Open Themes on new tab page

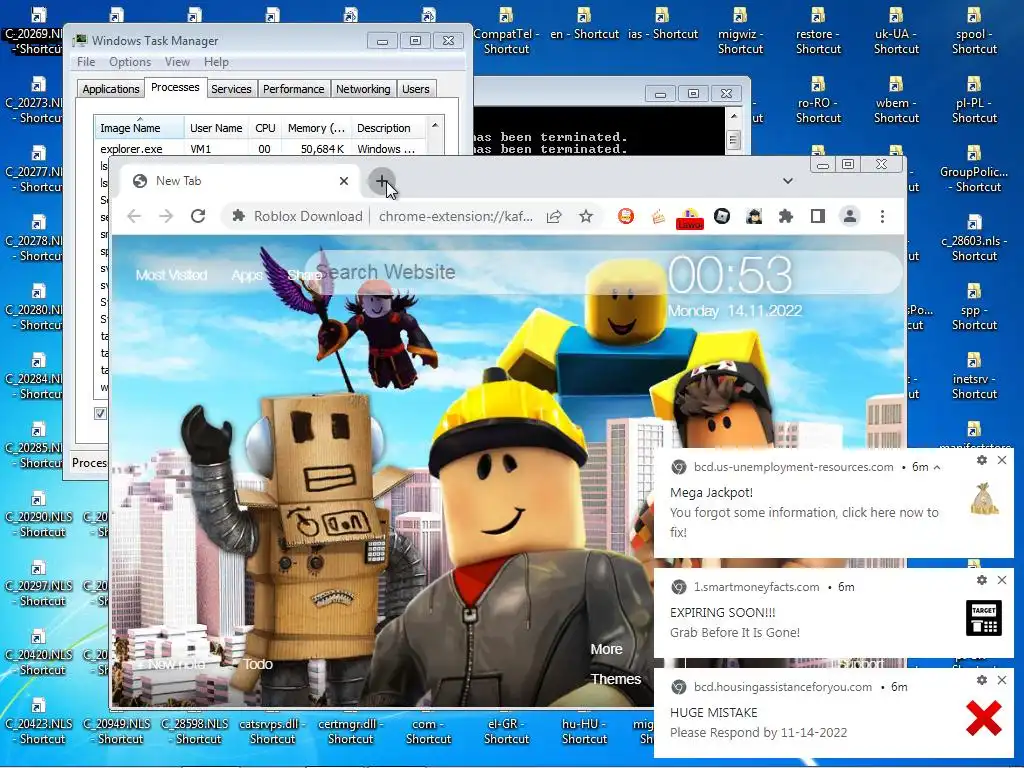click(615, 679)
